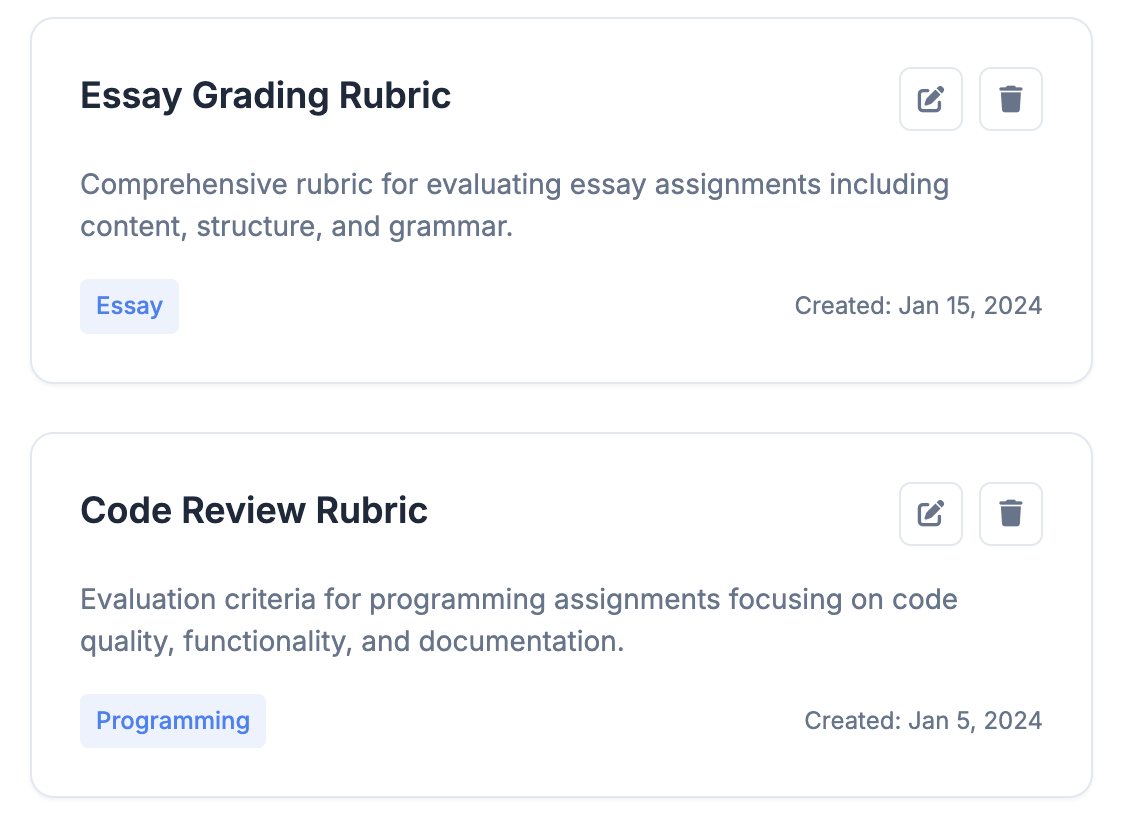The width and height of the screenshot is (1126, 824).
Task: Click the 'Created: Jan 5, 2024' date
Action: coord(923,721)
